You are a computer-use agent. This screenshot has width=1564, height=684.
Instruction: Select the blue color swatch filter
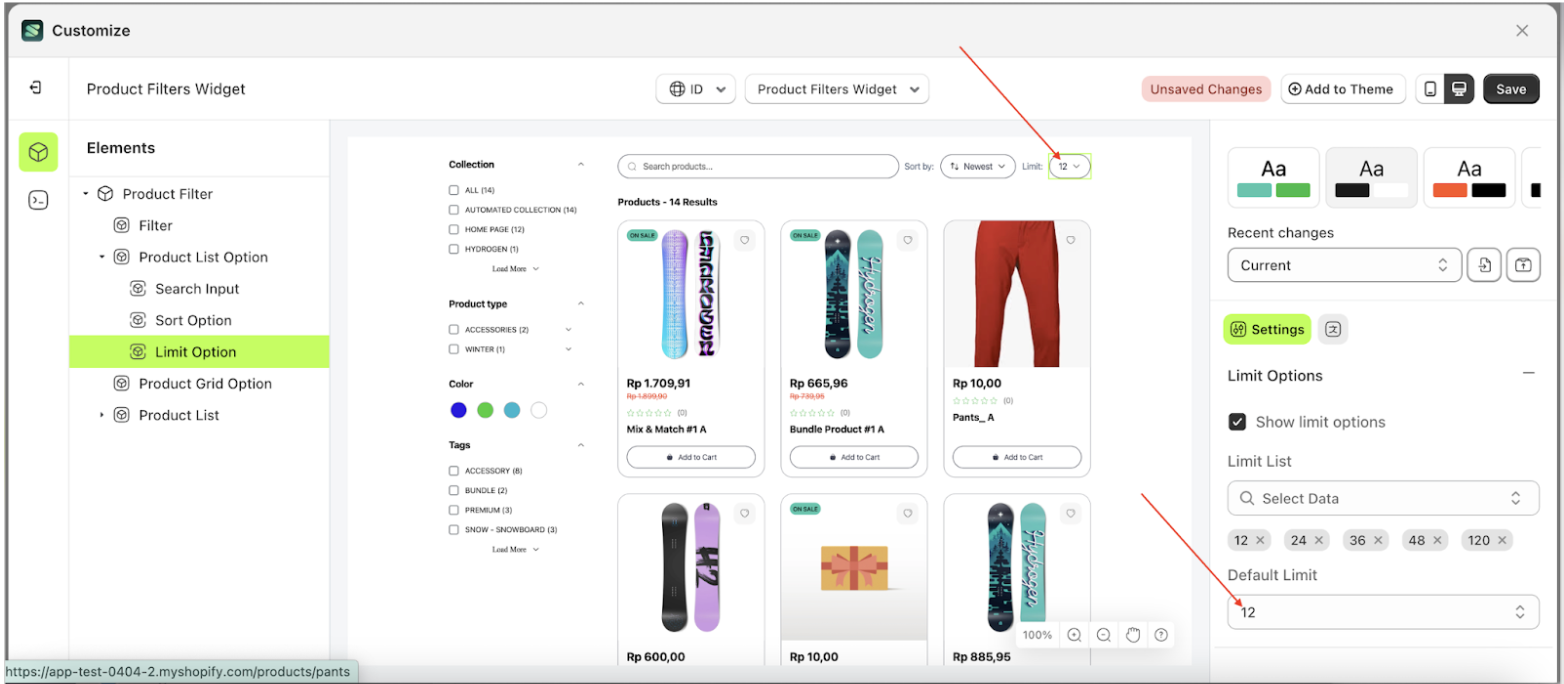click(458, 410)
